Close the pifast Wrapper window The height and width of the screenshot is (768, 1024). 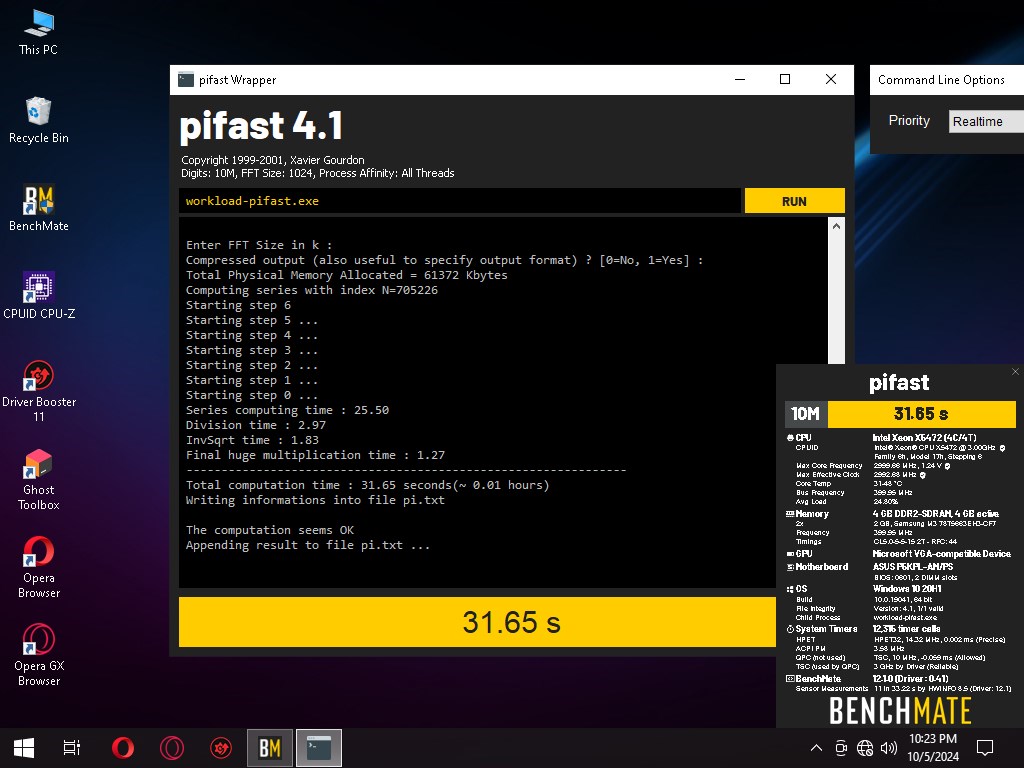pyautogui.click(x=831, y=80)
